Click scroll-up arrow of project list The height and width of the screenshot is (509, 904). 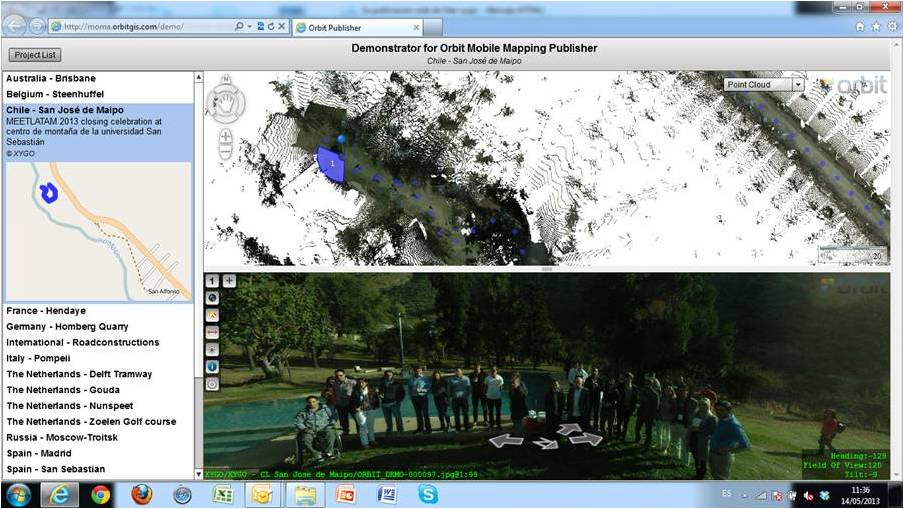tap(199, 77)
